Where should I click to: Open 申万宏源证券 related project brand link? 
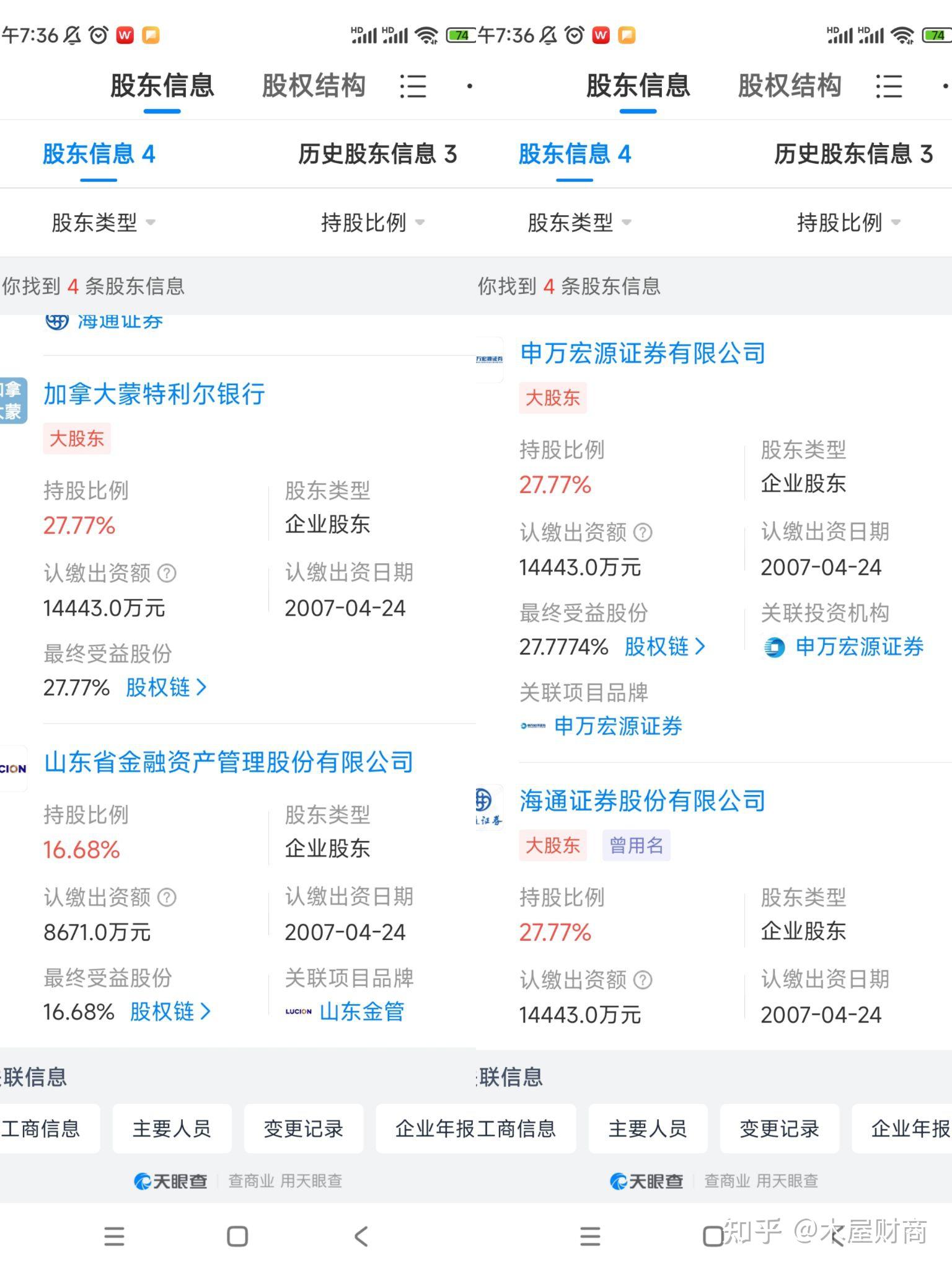[x=619, y=726]
